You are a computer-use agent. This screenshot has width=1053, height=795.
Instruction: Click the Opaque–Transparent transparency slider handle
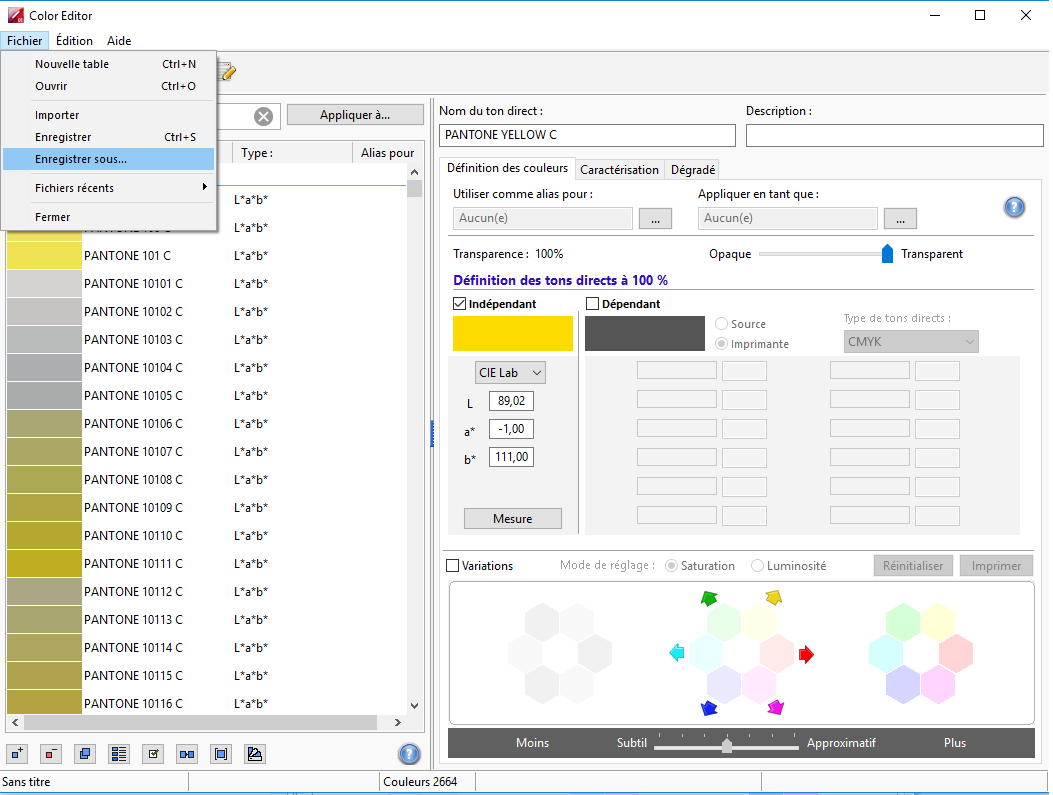[x=887, y=254]
